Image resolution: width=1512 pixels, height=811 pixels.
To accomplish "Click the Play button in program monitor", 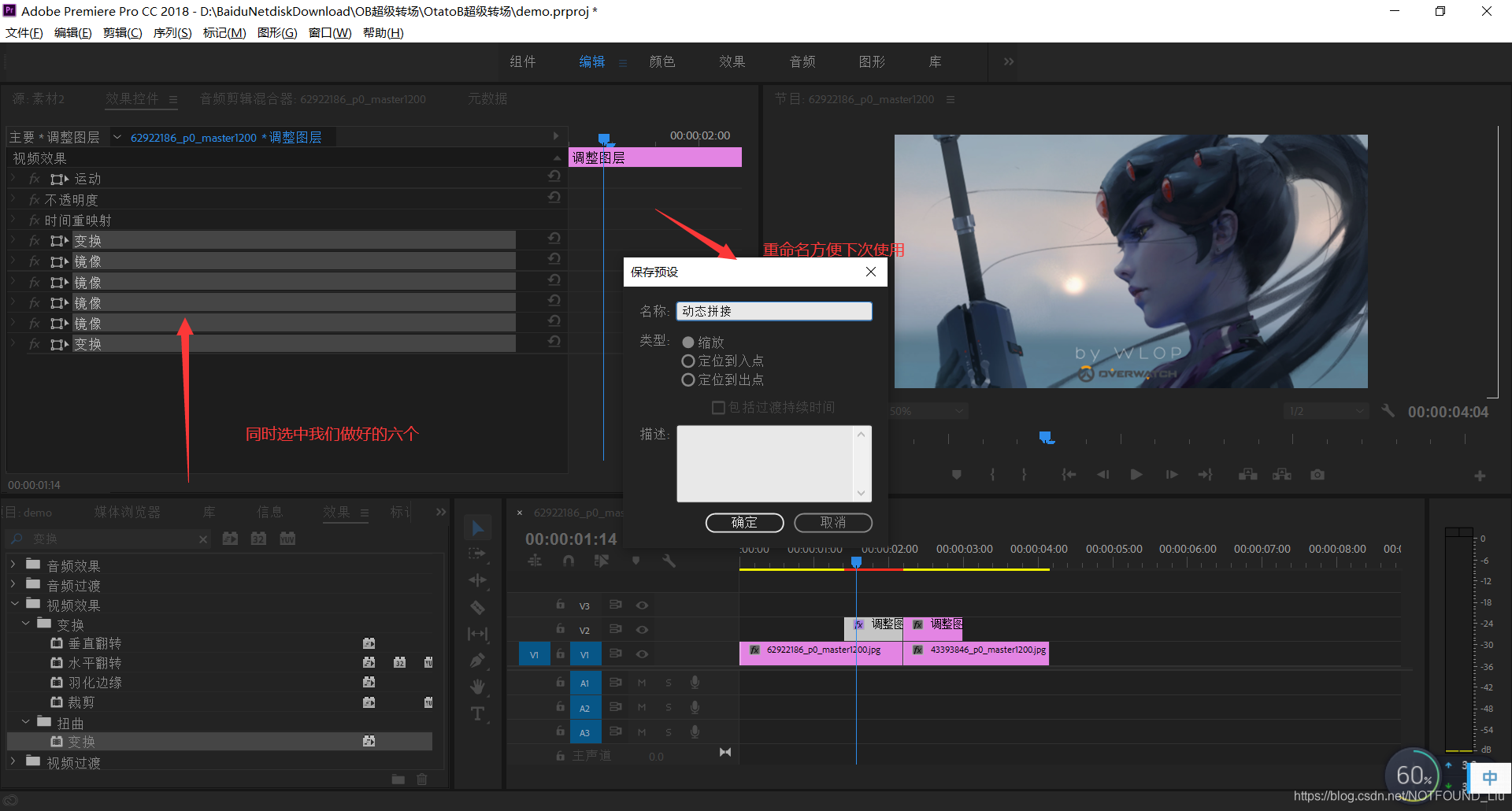I will (x=1136, y=475).
